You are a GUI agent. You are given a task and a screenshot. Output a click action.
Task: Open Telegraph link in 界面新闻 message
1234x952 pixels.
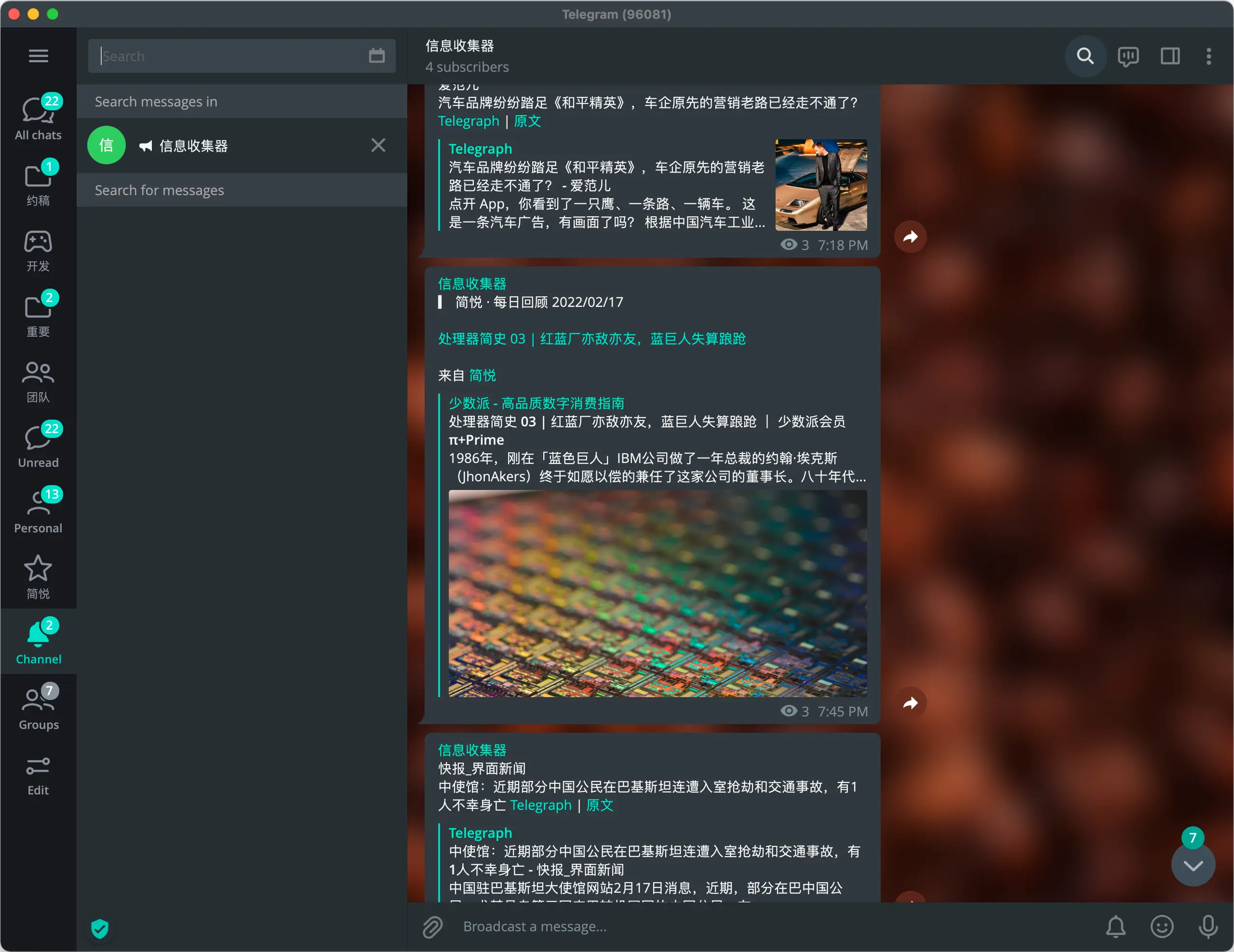(x=541, y=805)
